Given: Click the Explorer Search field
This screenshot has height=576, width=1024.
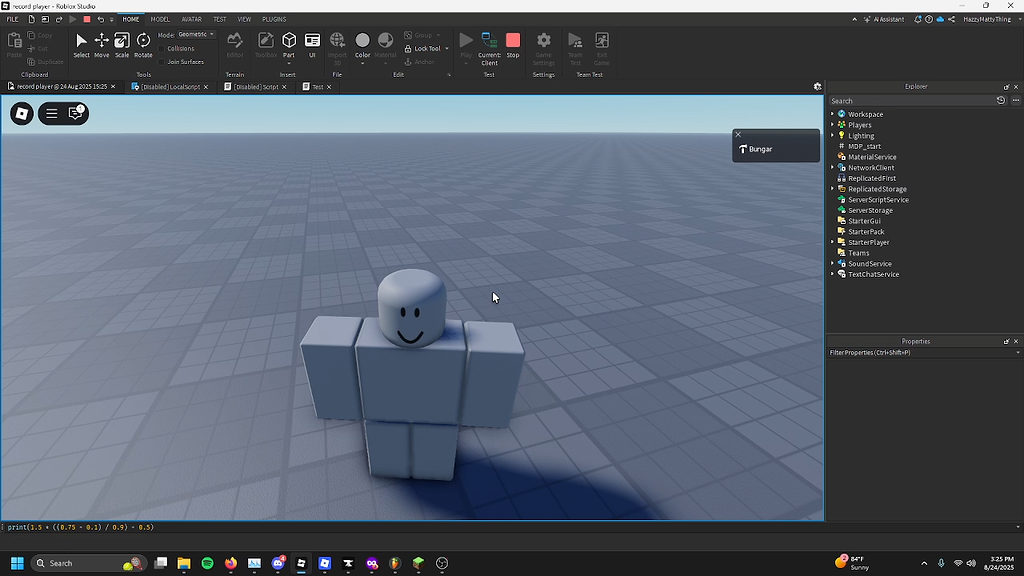Looking at the screenshot, I should pyautogui.click(x=911, y=101).
